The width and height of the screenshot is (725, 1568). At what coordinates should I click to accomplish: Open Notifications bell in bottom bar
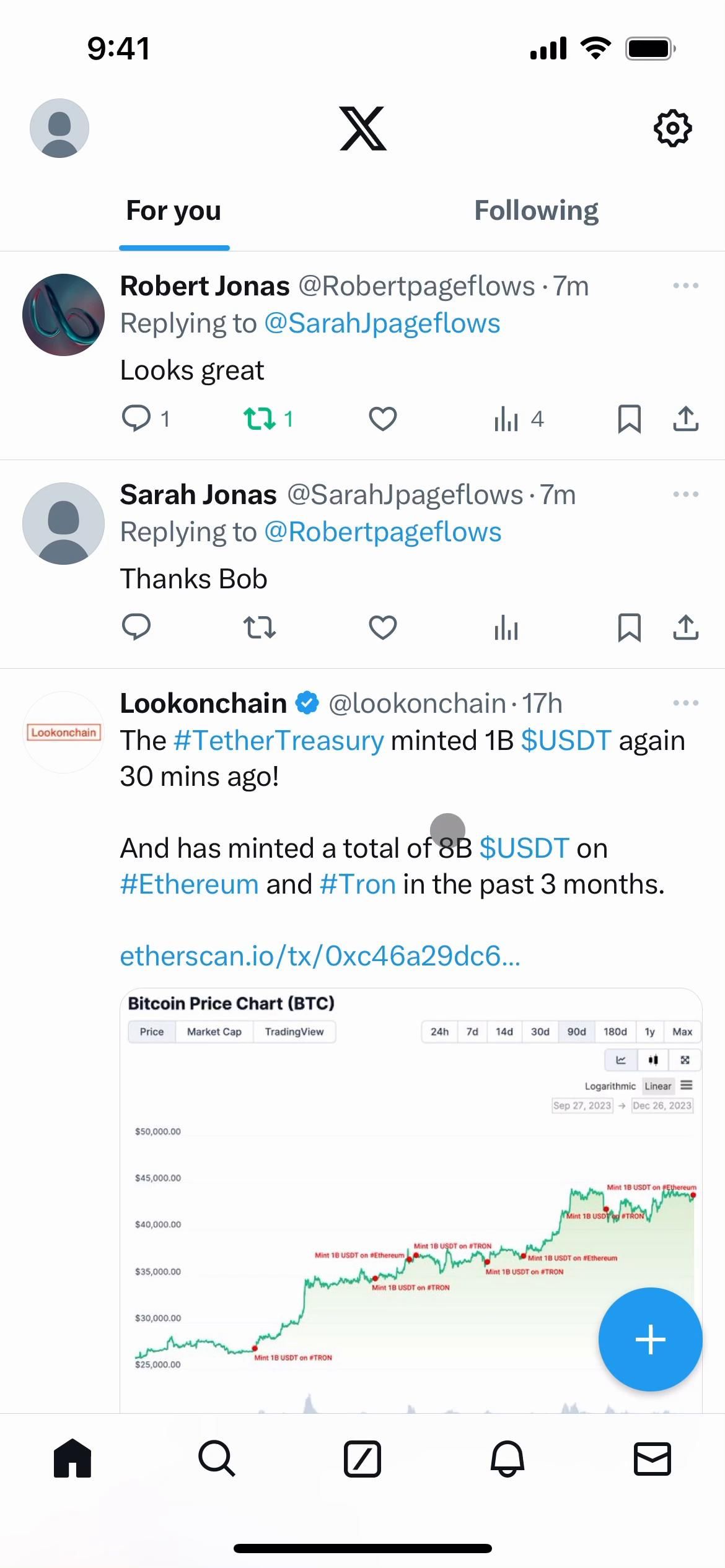pyautogui.click(x=507, y=1458)
